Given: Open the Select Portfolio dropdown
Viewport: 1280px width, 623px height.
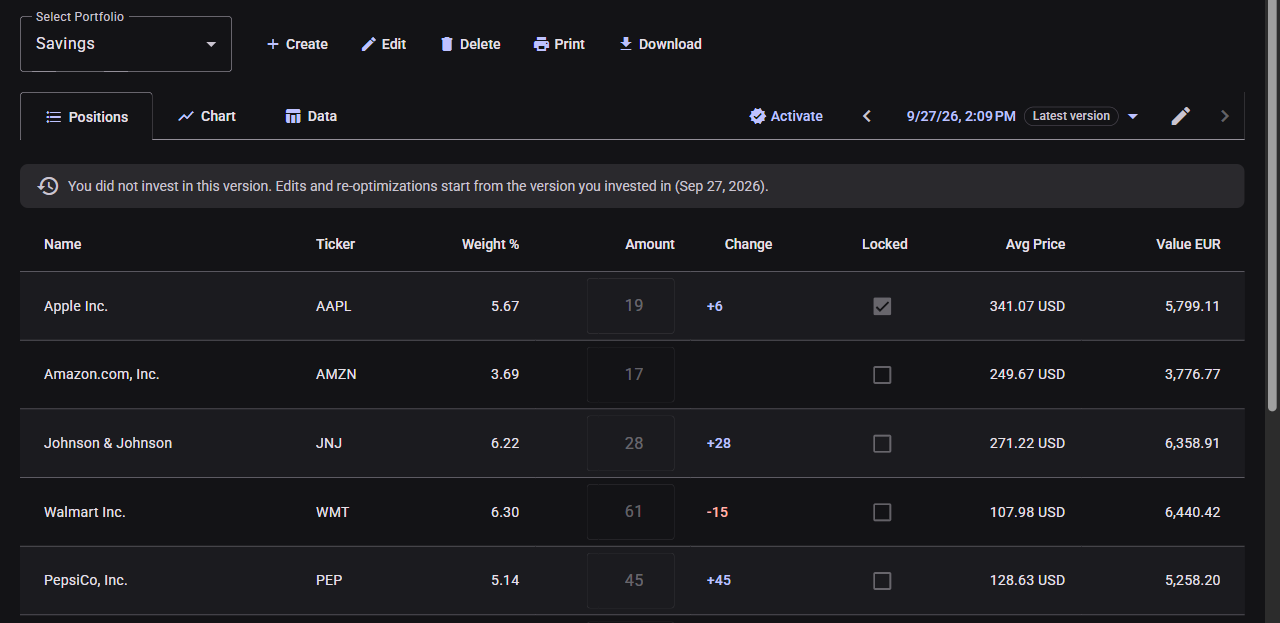Looking at the screenshot, I should click(126, 44).
